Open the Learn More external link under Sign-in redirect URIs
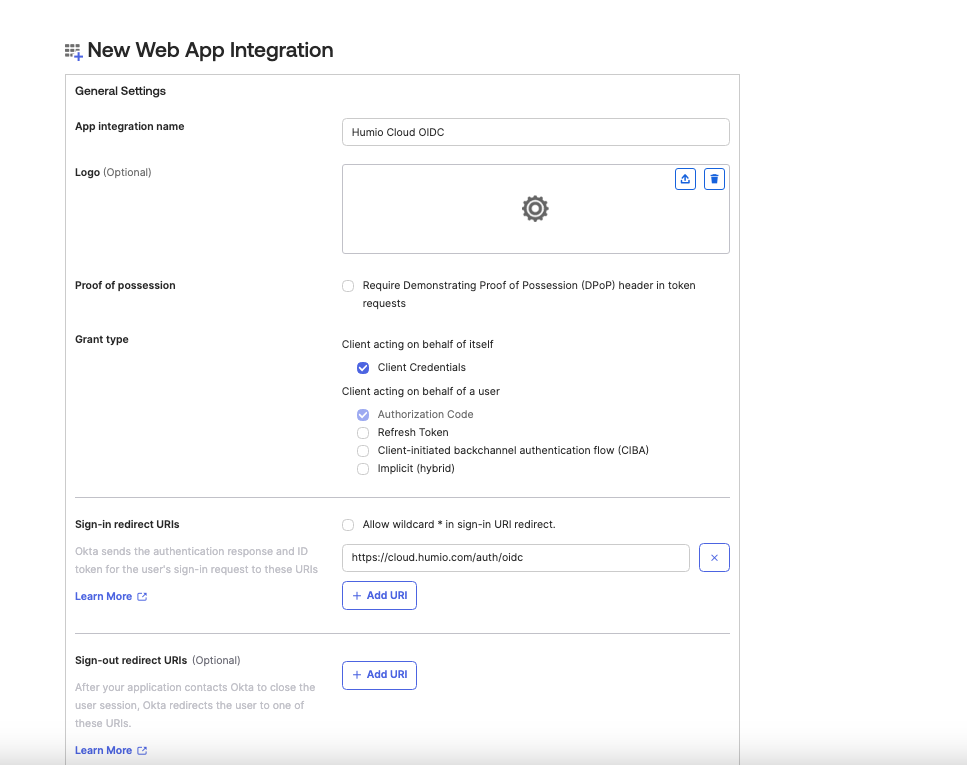 coord(104,596)
